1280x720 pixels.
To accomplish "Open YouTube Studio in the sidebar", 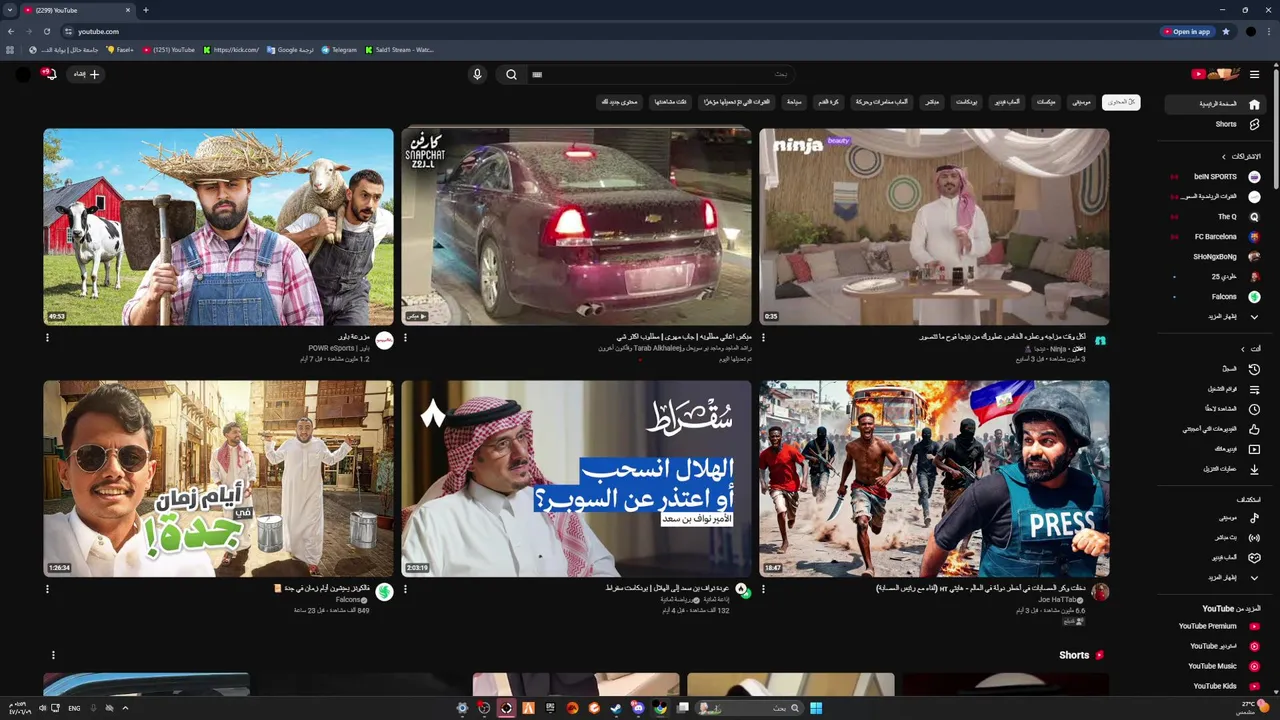I will coord(1215,646).
